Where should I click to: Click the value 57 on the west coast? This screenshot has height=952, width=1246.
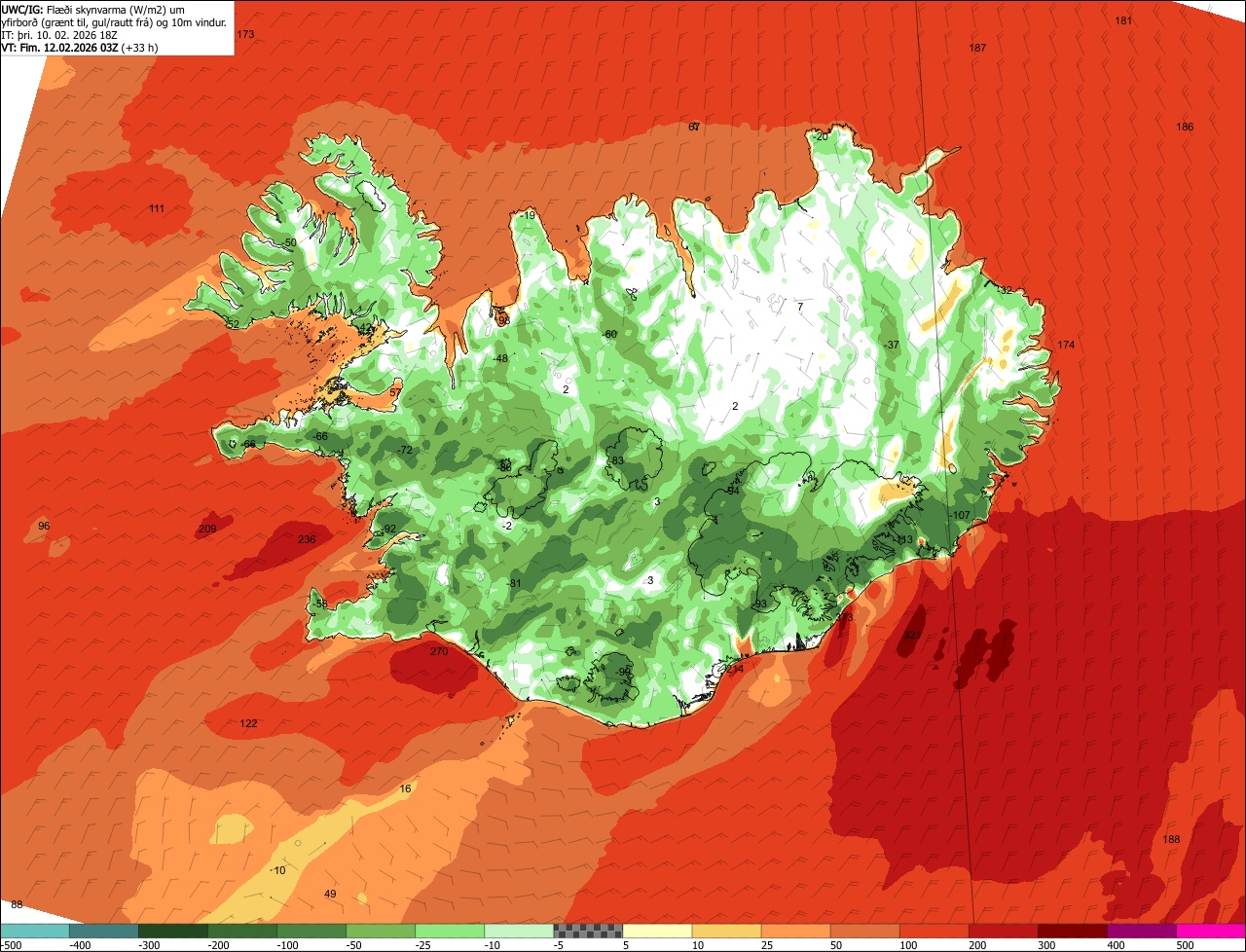394,392
